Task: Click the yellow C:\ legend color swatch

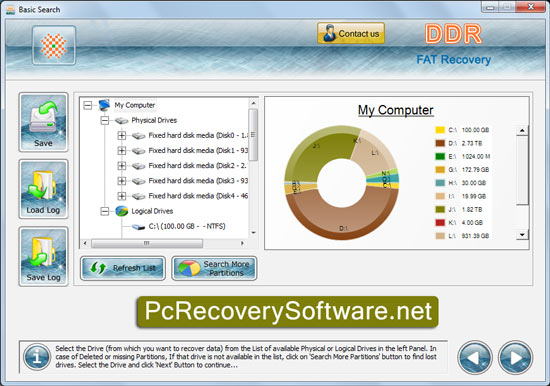Action: pos(440,130)
